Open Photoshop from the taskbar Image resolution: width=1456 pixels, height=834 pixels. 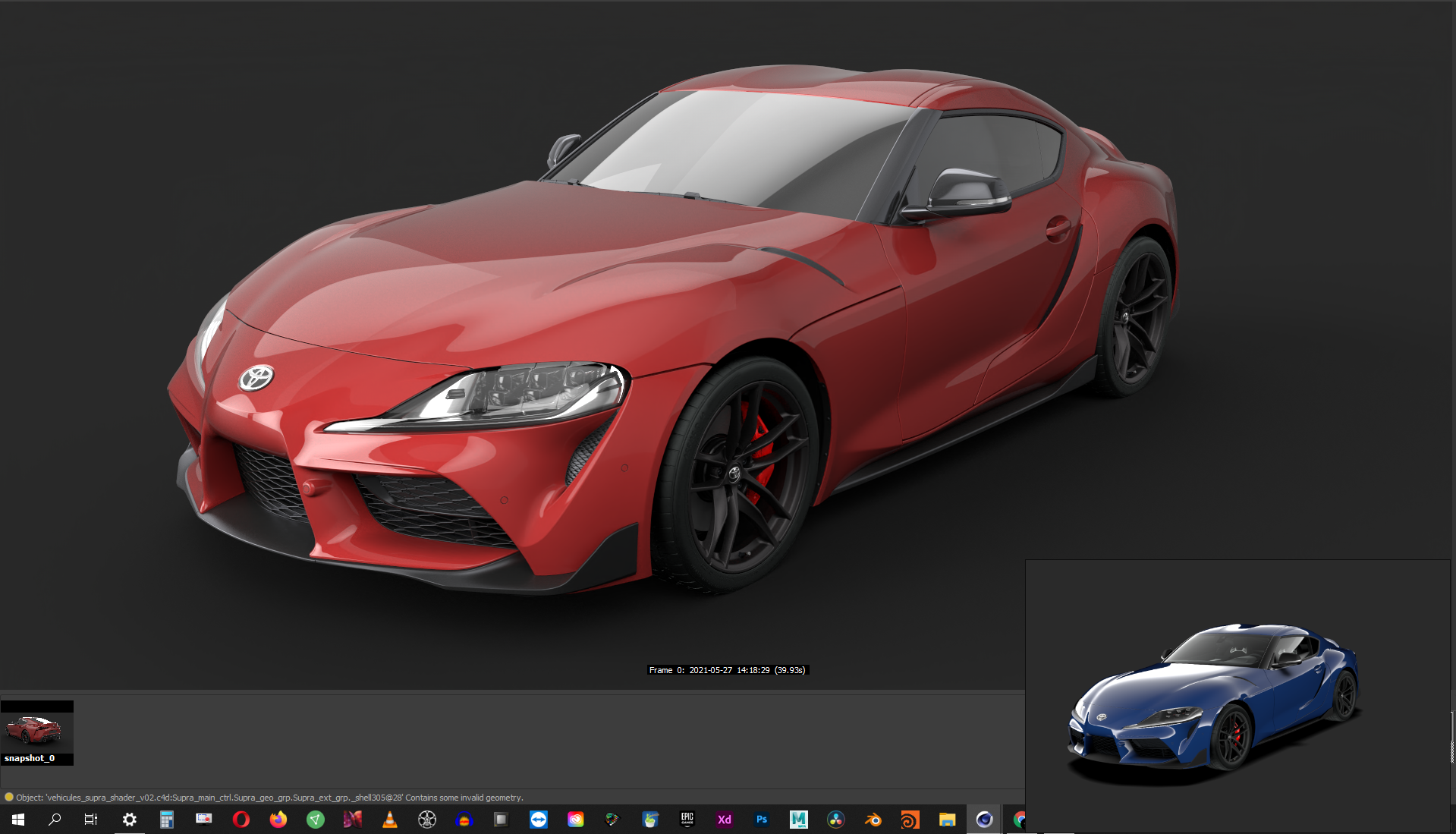[762, 820]
